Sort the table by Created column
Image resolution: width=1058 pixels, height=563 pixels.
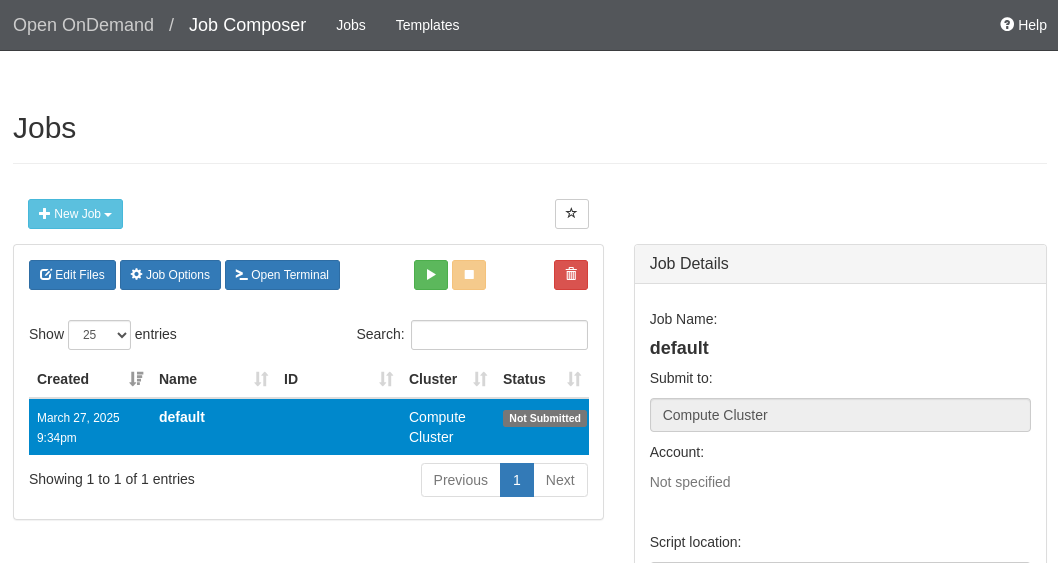(90, 379)
